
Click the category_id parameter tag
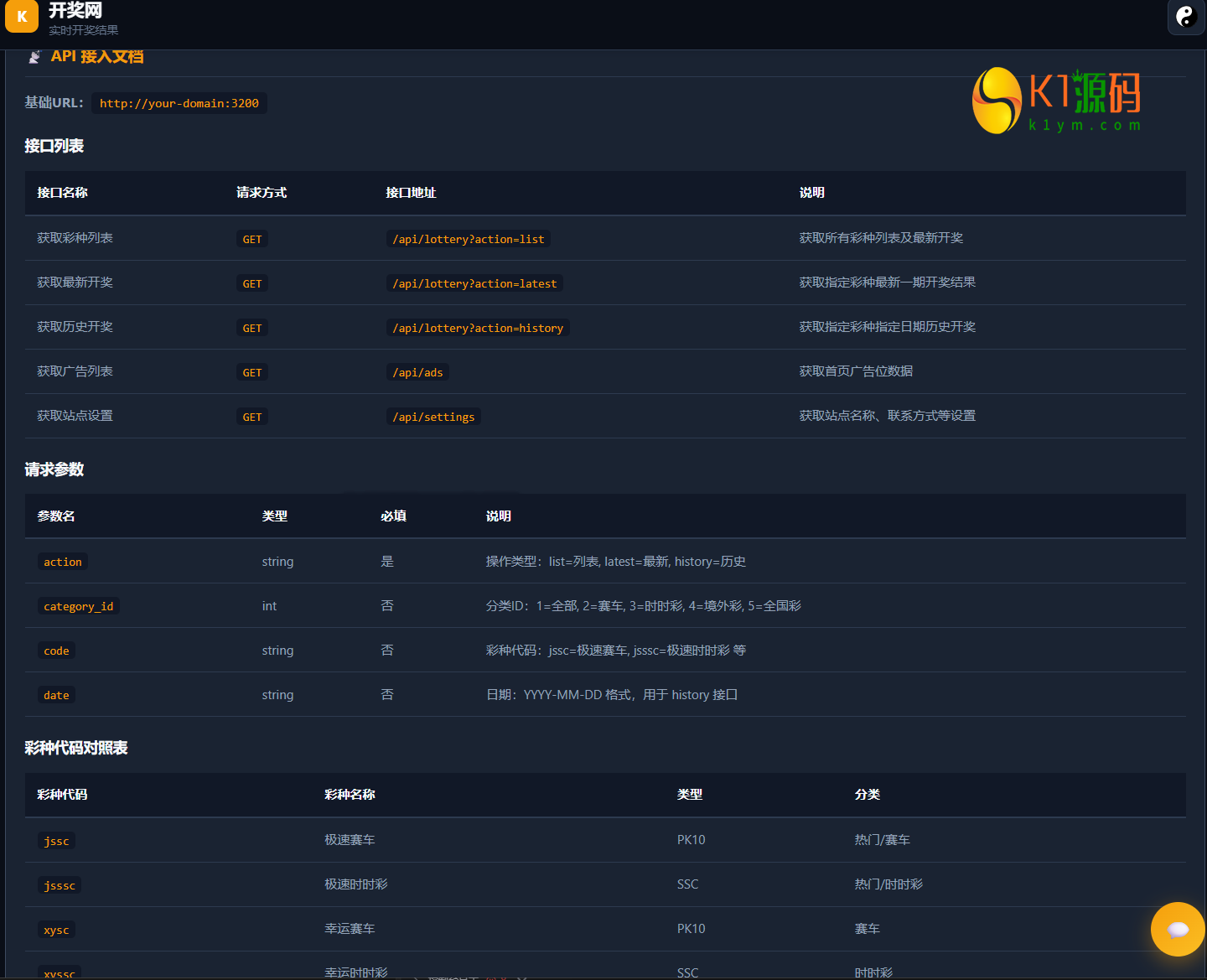(x=79, y=606)
